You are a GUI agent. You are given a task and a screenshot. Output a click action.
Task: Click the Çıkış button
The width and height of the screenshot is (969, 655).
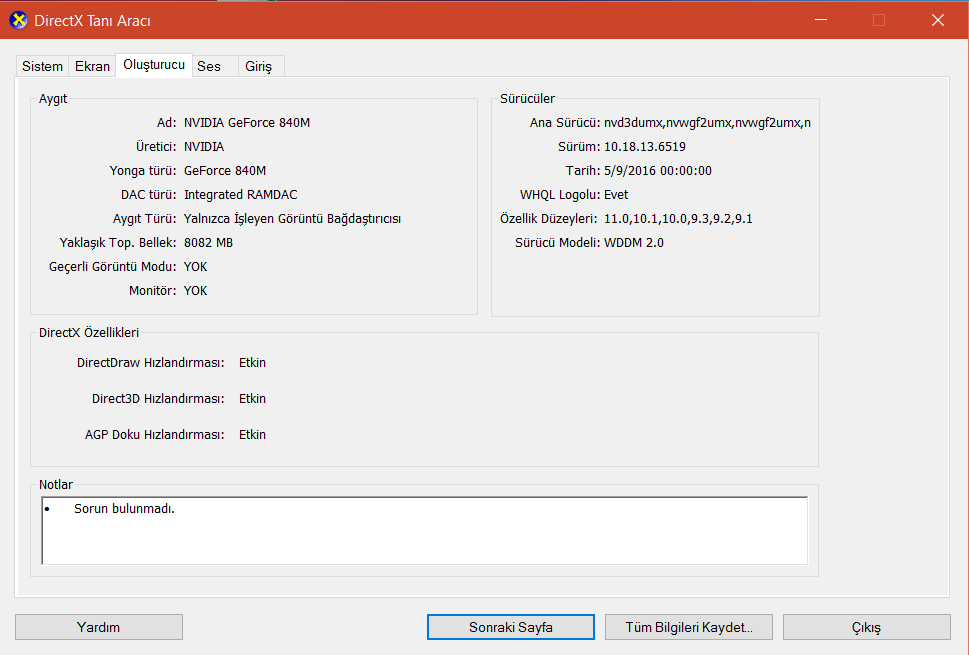click(x=866, y=627)
